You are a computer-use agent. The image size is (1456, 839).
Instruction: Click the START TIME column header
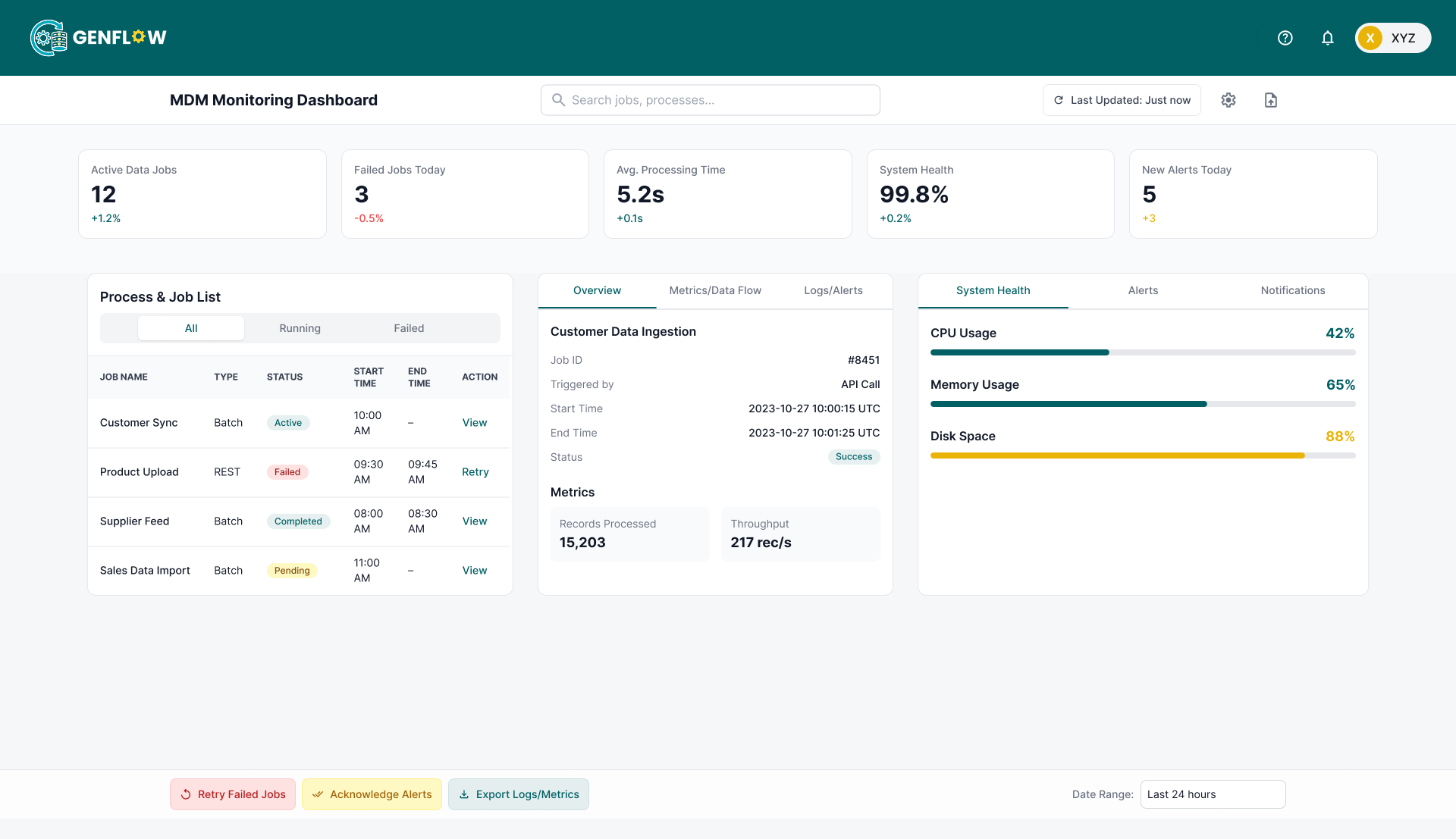point(369,377)
